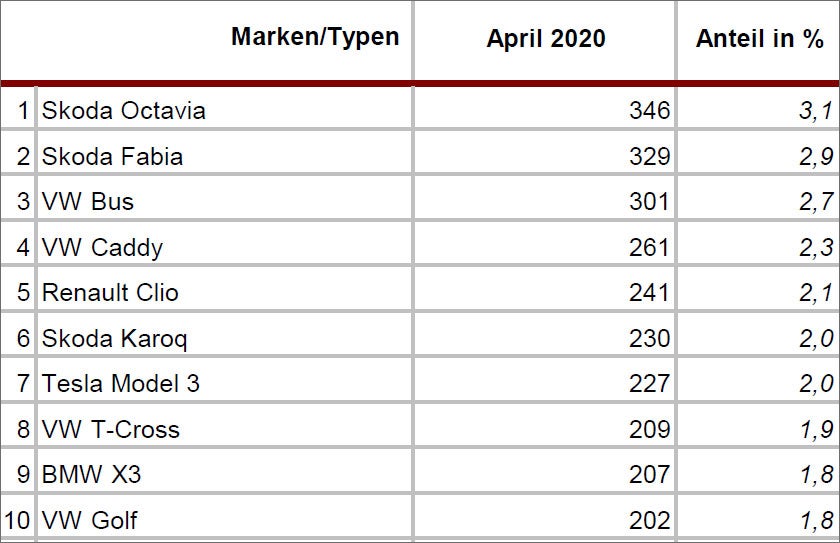The image size is (840, 543).
Task: Click the Anteil in % column header
Action: (x=759, y=39)
